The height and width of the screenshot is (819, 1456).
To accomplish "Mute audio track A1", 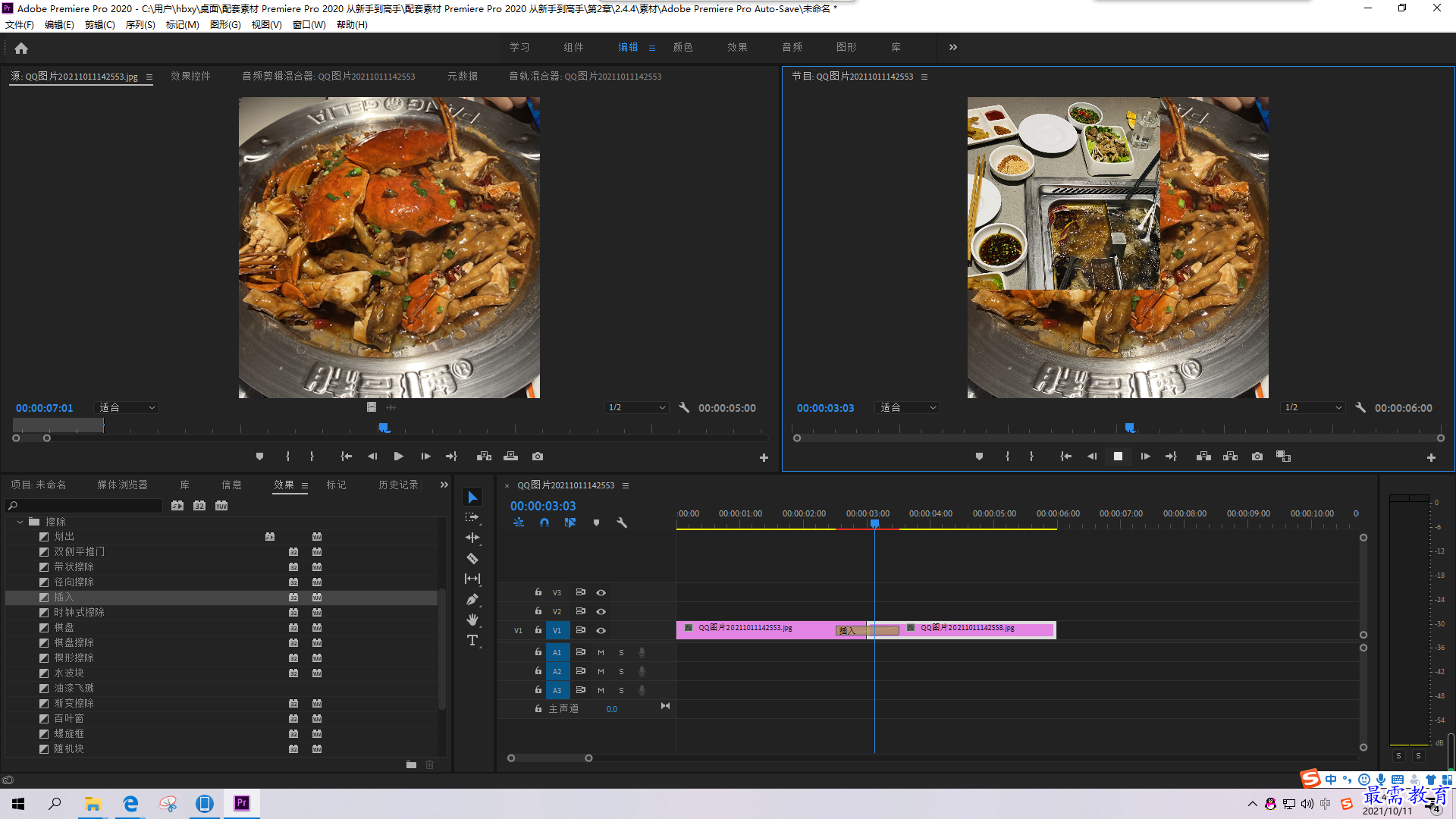I will point(601,653).
